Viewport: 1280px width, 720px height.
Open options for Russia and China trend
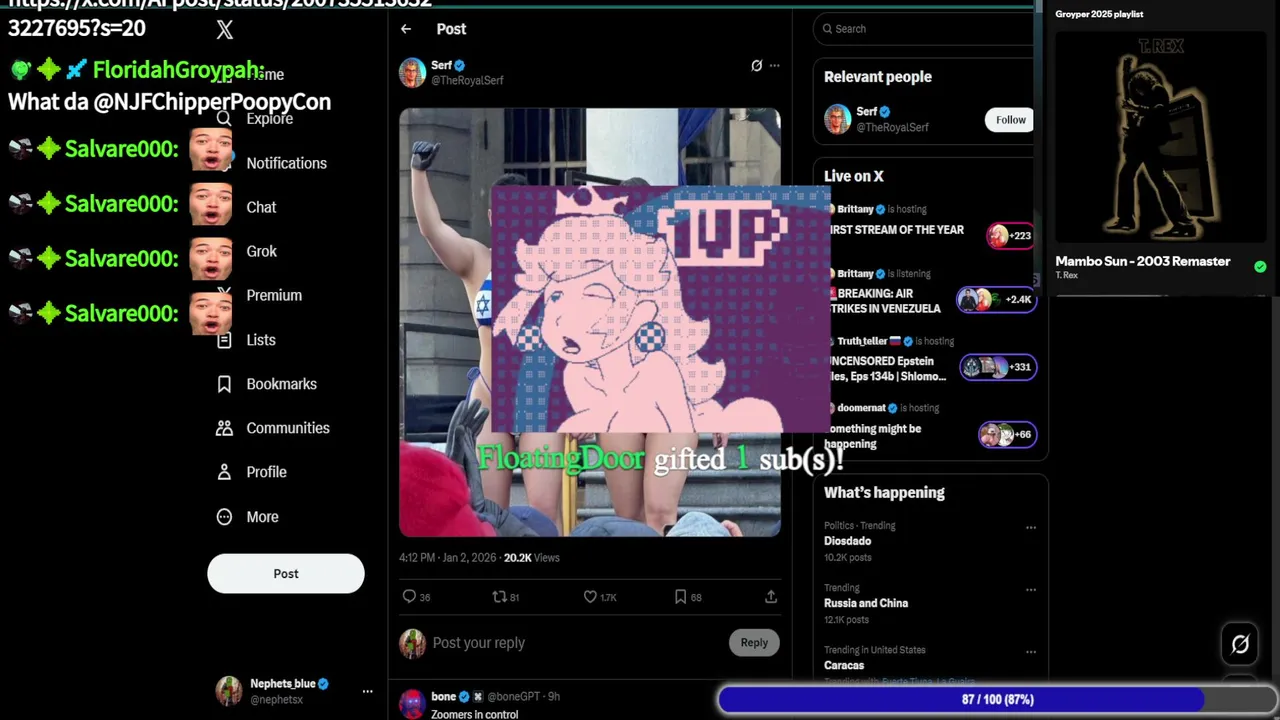point(1031,589)
